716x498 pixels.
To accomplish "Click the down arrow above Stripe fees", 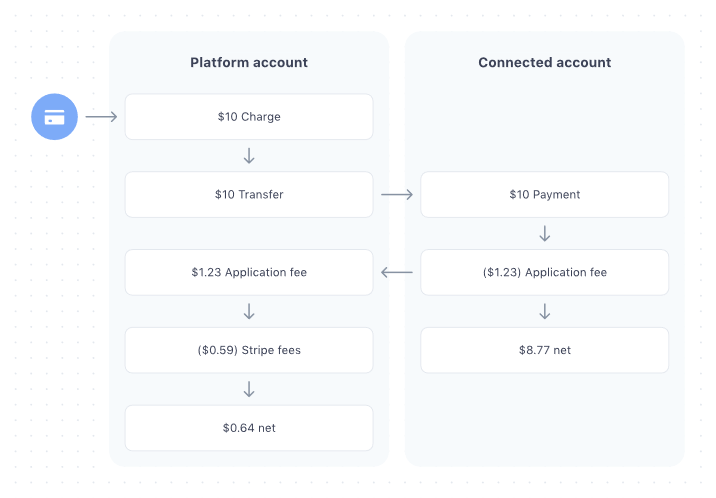I will 249,312.
